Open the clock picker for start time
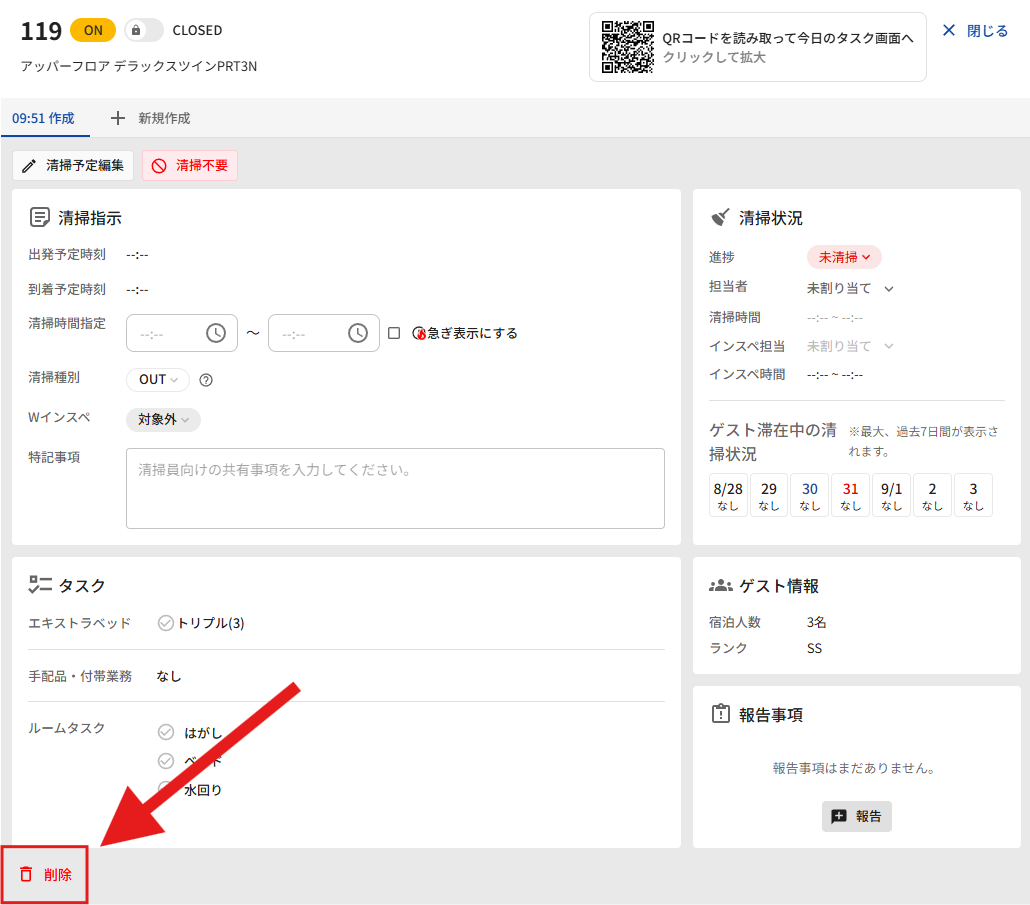Screen dimensions: 1030x905 point(216,334)
